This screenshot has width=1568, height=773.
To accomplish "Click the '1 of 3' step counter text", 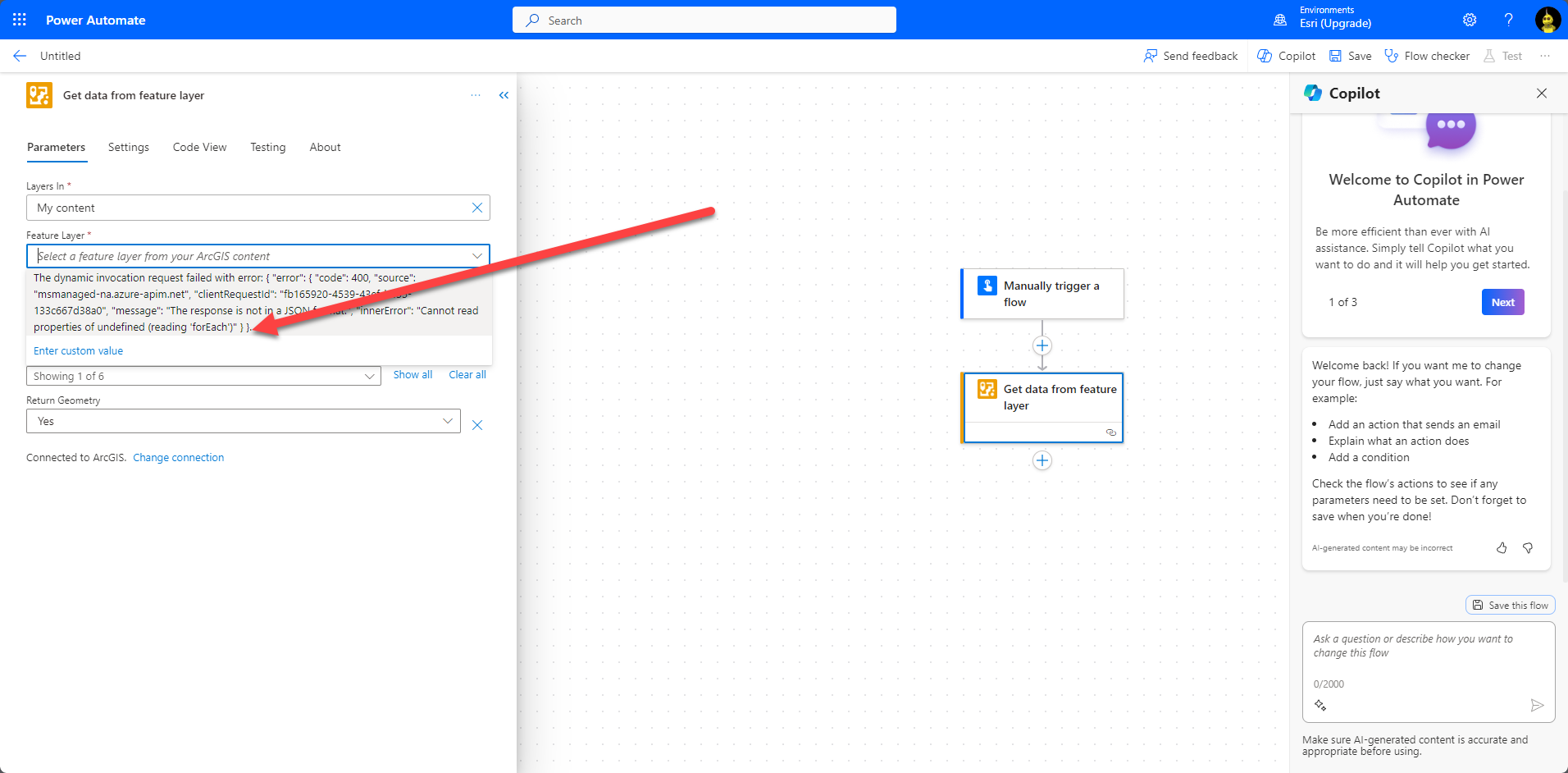I will pyautogui.click(x=1342, y=303).
